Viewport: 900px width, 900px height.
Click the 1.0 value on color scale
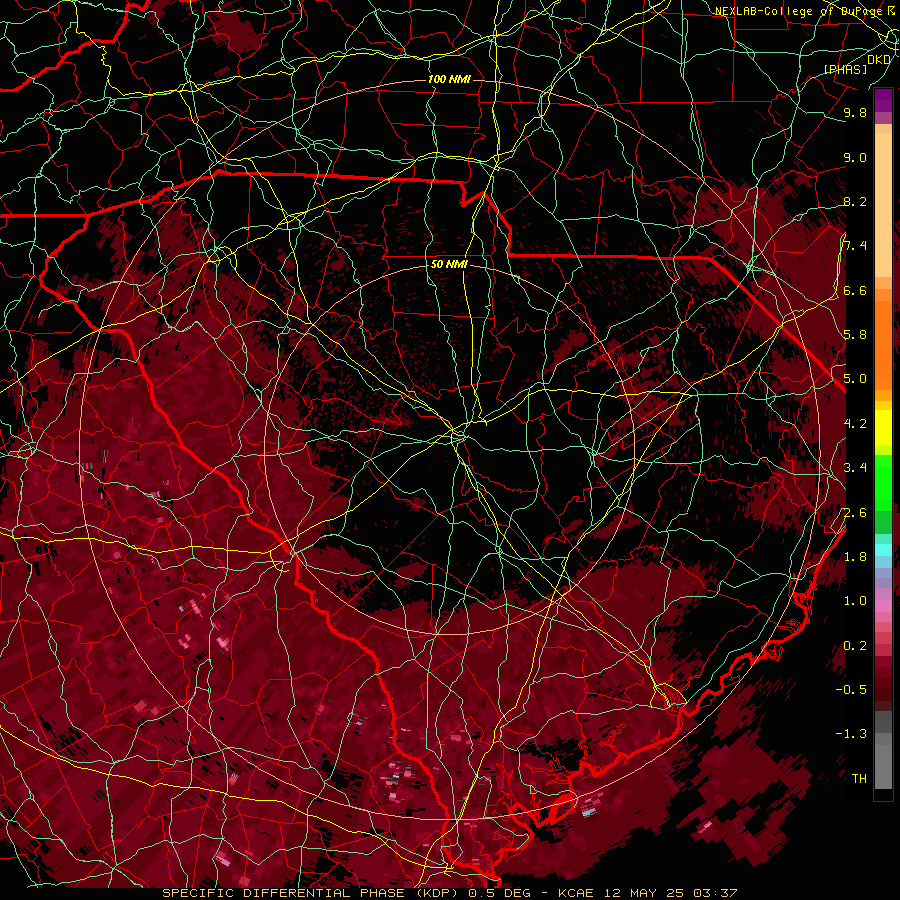(x=855, y=601)
